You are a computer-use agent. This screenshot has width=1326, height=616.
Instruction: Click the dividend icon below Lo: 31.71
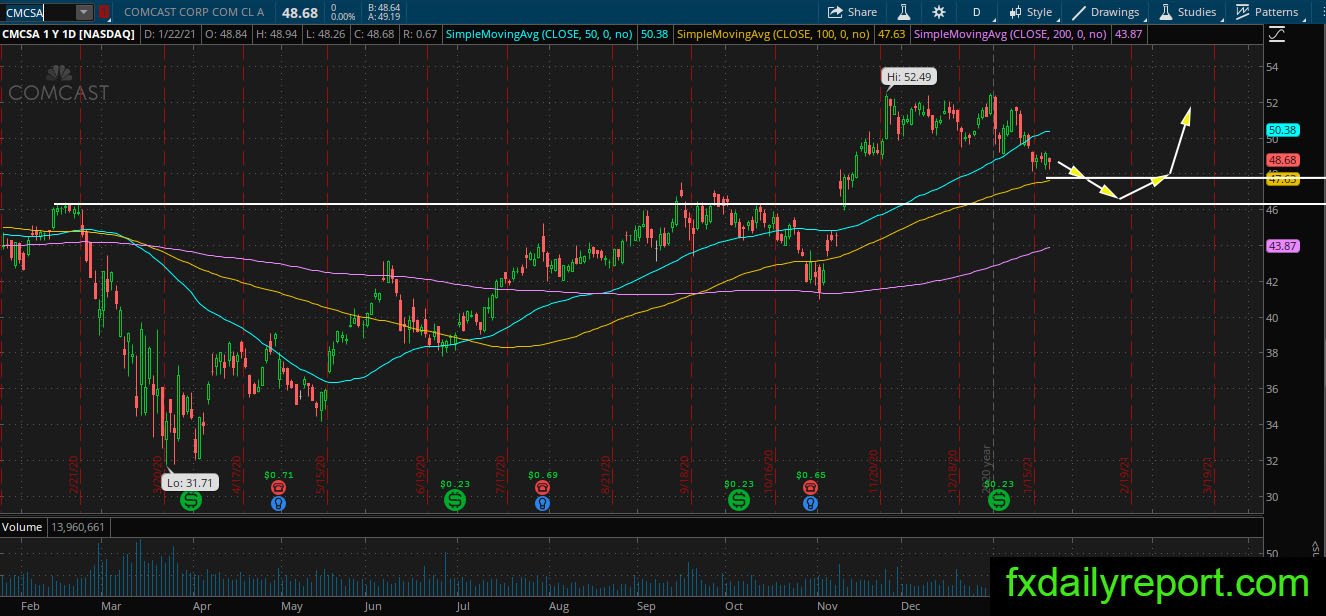[x=190, y=502]
